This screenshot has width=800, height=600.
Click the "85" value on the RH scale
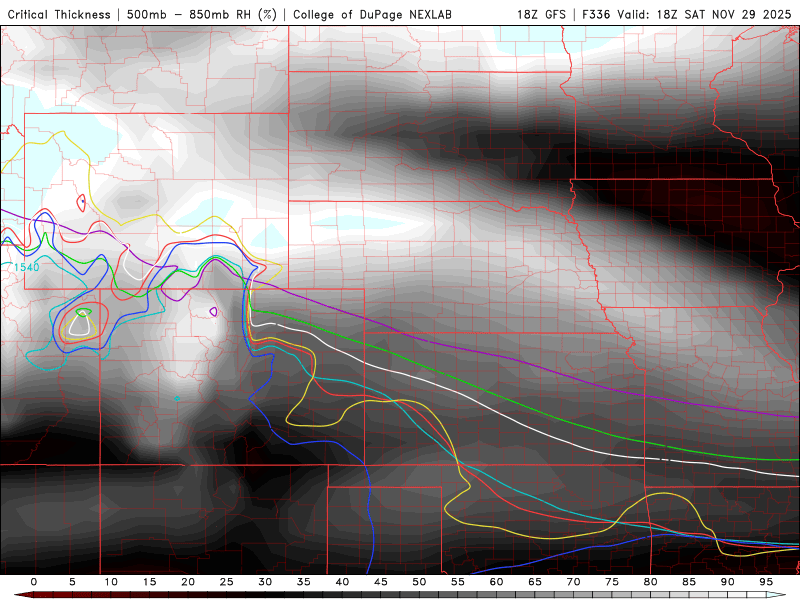click(x=689, y=582)
